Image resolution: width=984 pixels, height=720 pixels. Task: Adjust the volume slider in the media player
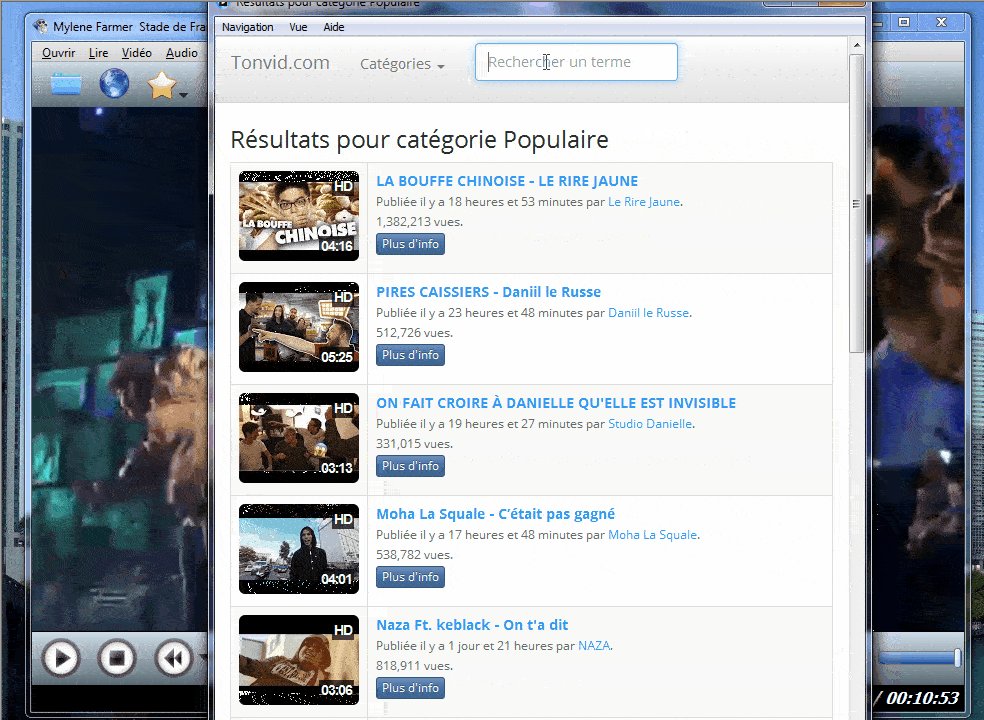point(919,658)
